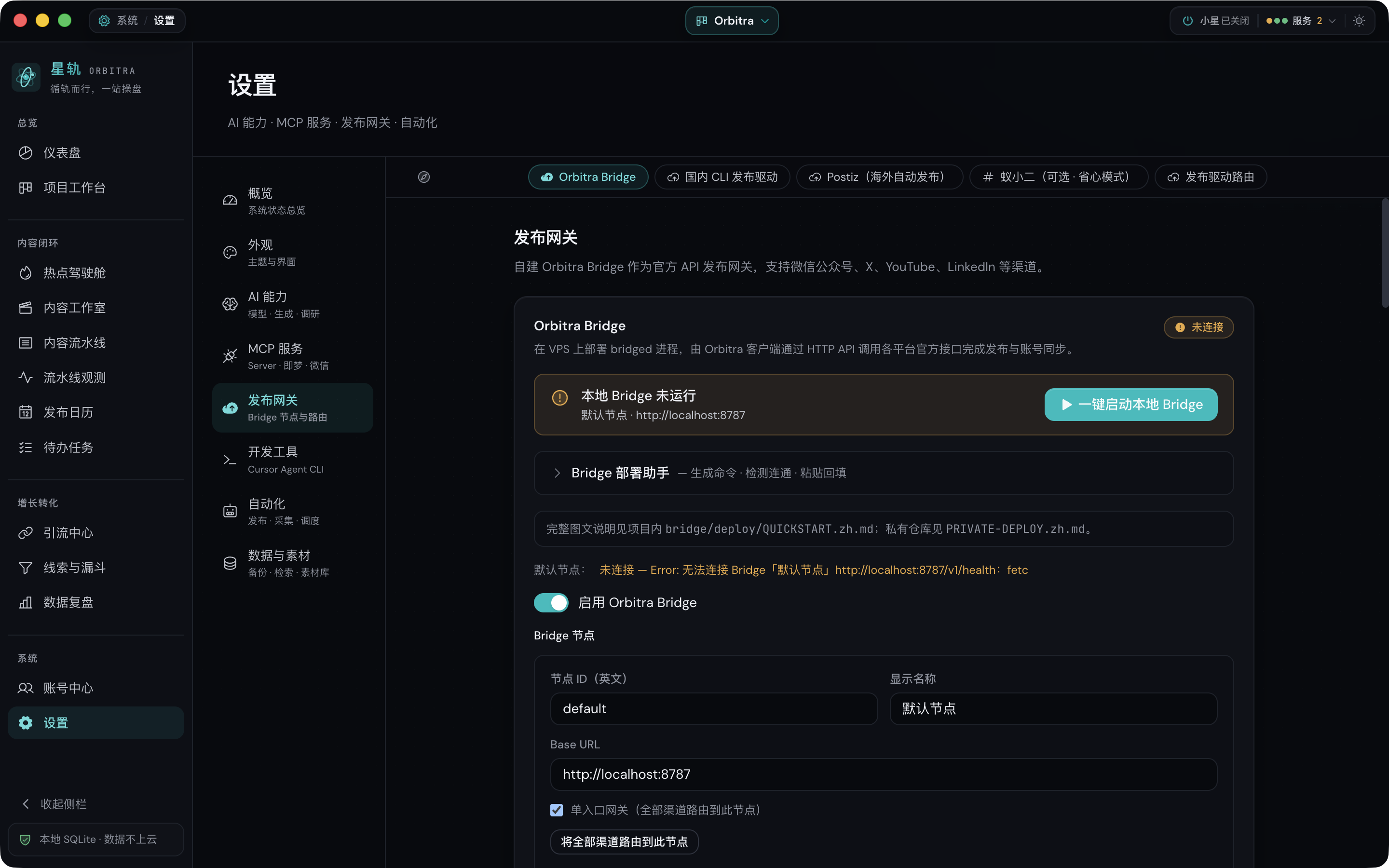This screenshot has width=1389, height=868.
Task: Click the 开发工具 terminal icon
Action: tap(230, 460)
